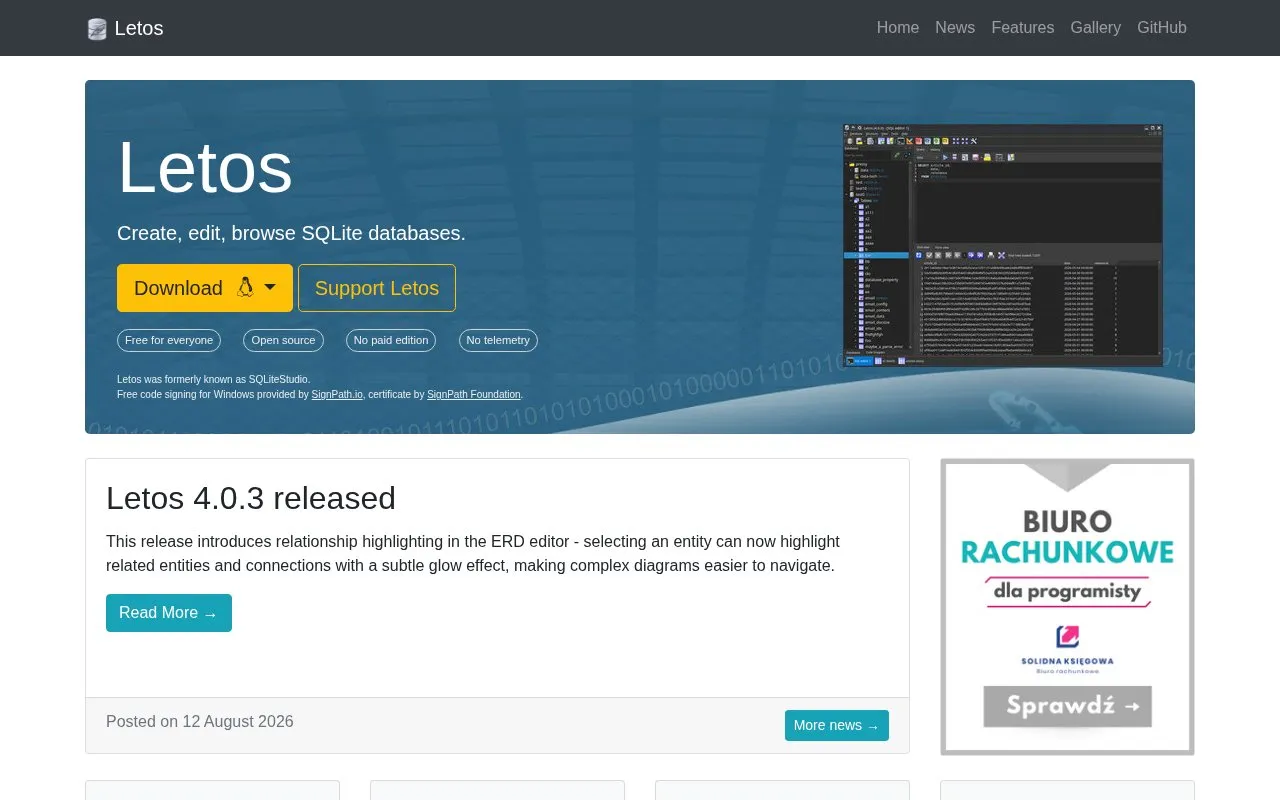Go to the Home nav item

coord(898,28)
